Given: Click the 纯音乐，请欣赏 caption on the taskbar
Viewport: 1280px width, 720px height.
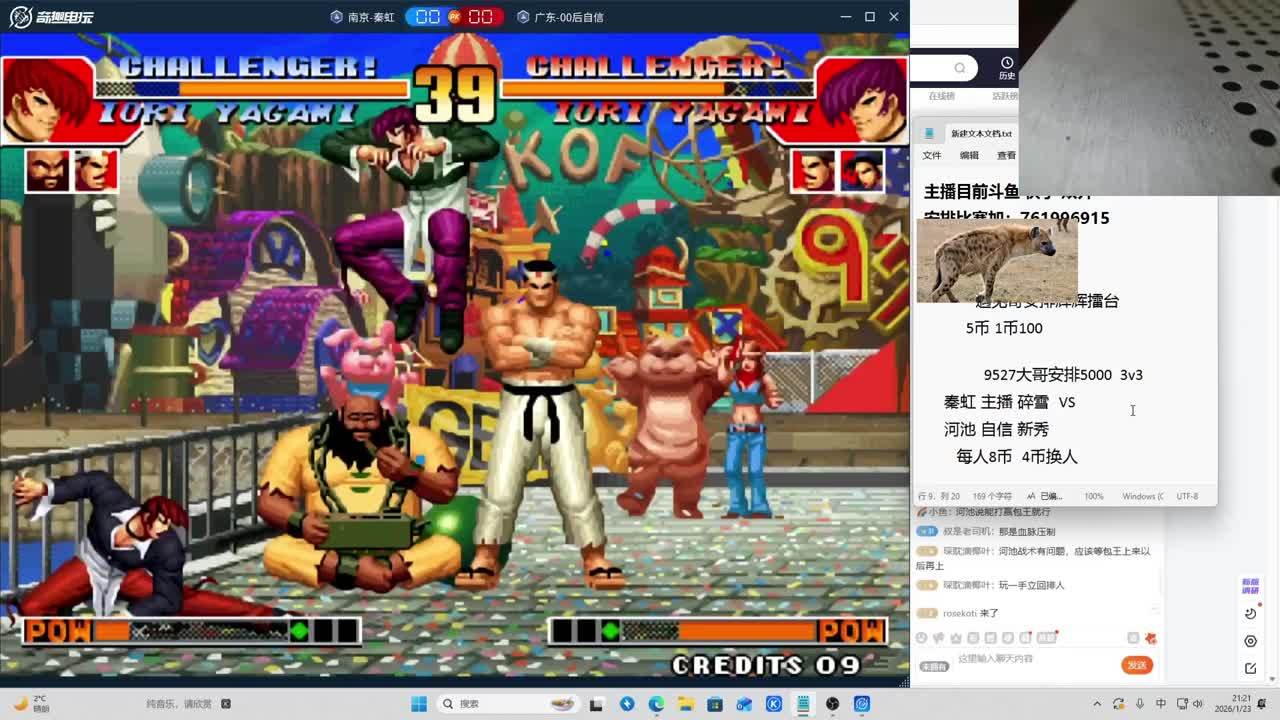Looking at the screenshot, I should point(180,704).
